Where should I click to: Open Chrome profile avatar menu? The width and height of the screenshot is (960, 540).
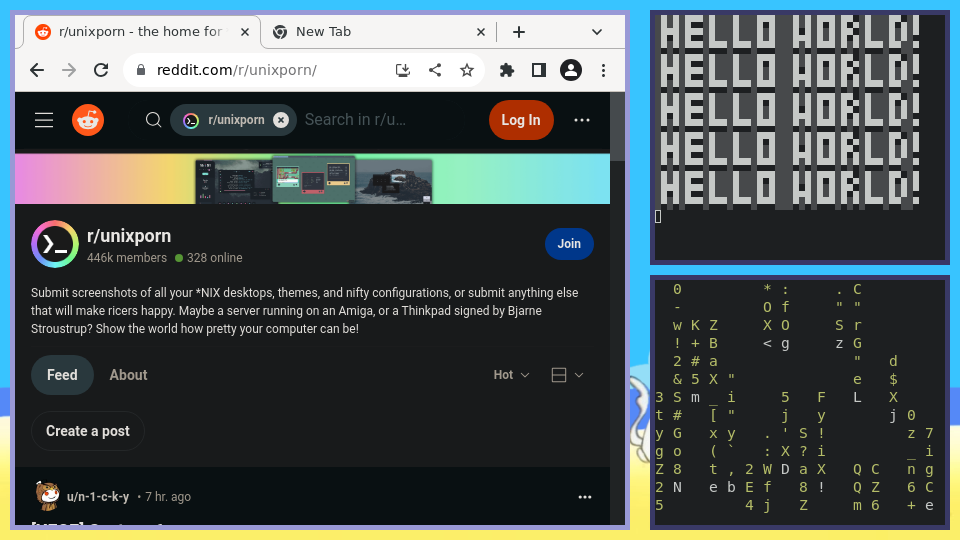tap(571, 70)
